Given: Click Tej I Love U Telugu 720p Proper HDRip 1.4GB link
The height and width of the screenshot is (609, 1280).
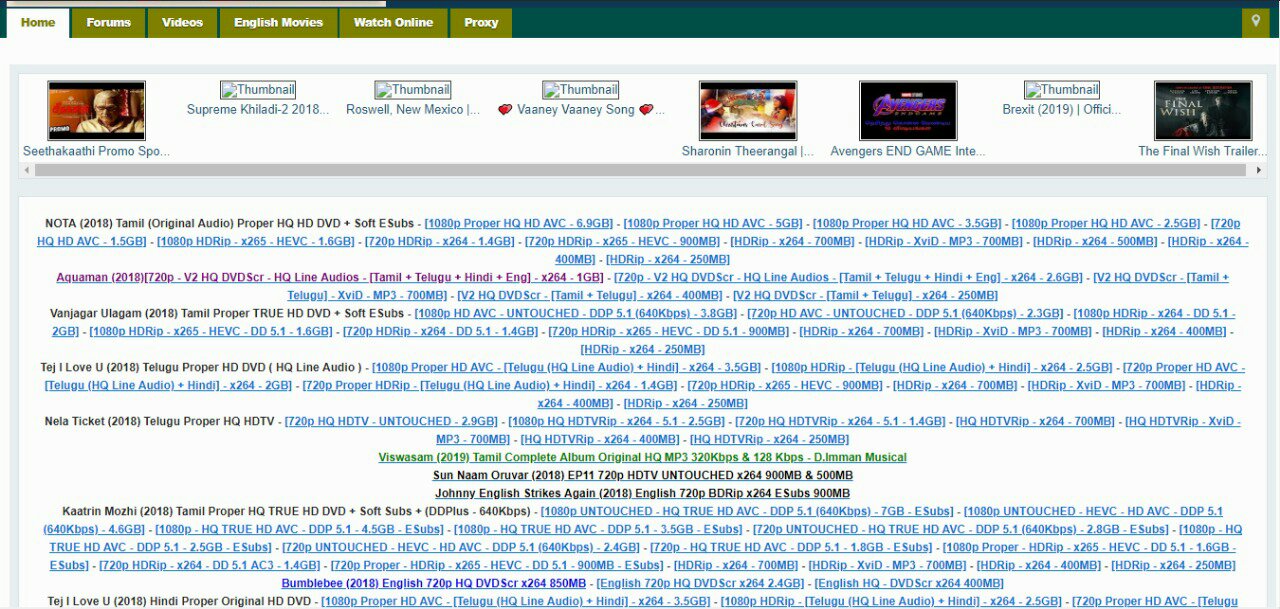Looking at the screenshot, I should coord(490,386).
